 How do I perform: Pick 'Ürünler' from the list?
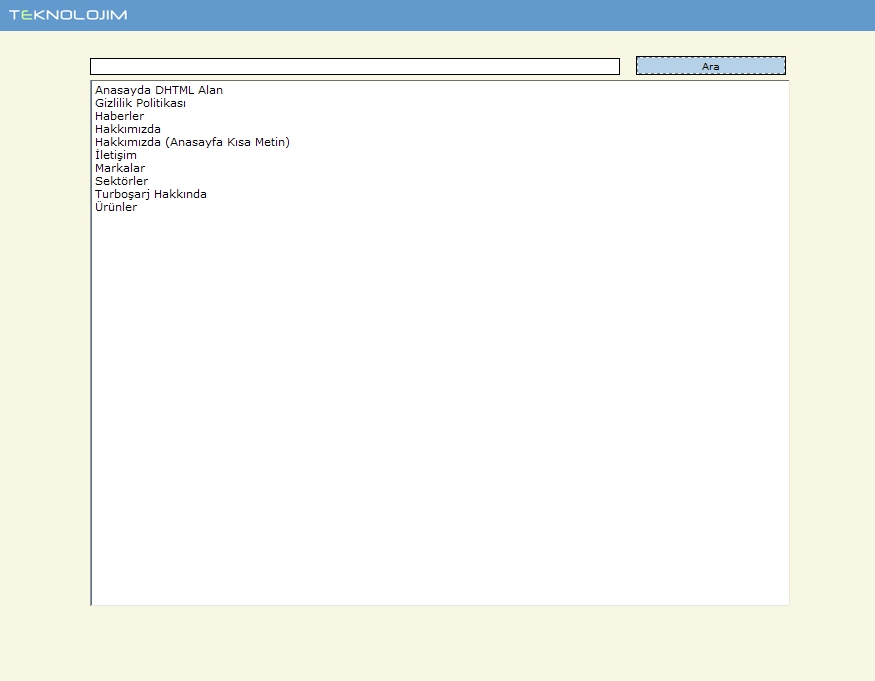point(116,207)
